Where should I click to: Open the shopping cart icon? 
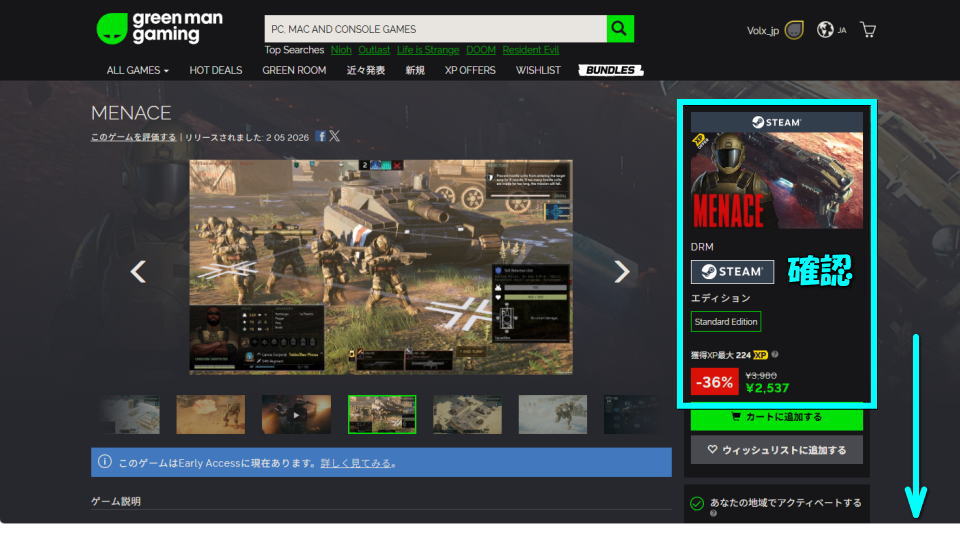point(868,30)
